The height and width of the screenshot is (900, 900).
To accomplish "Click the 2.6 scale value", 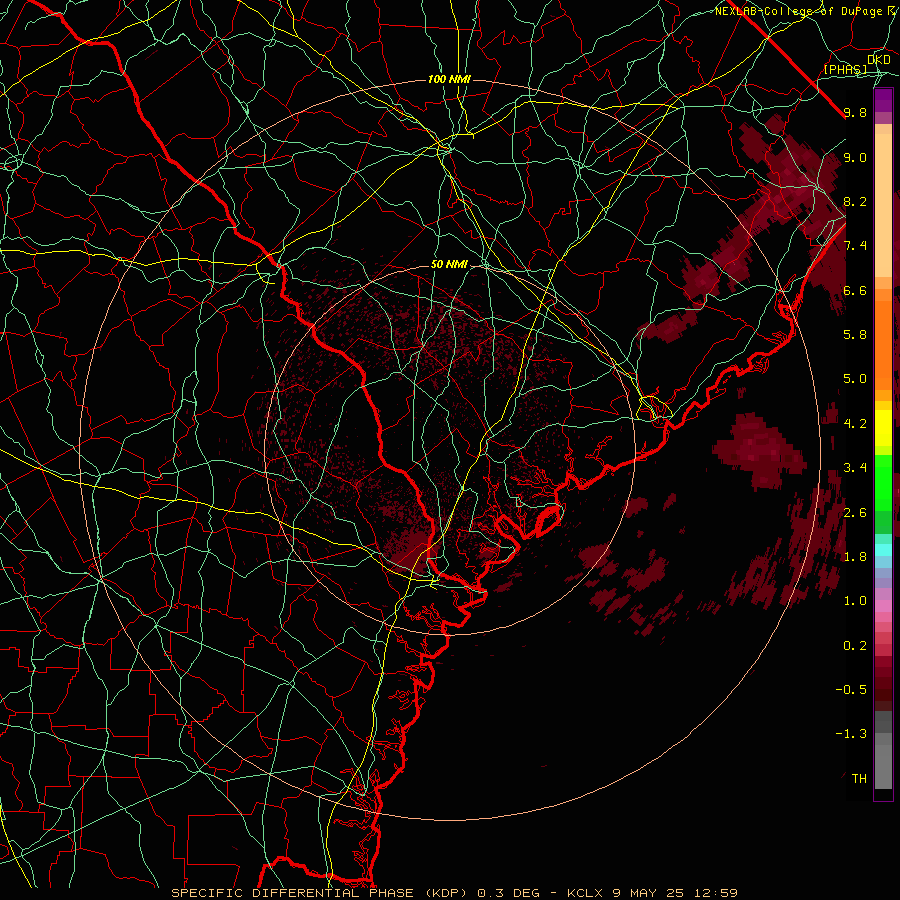I will point(855,513).
